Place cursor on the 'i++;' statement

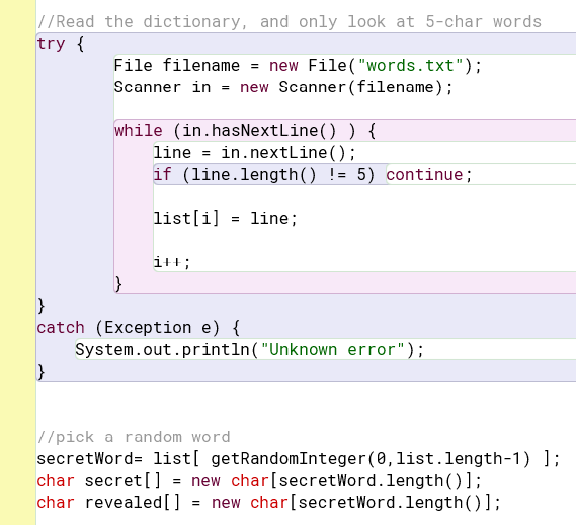coord(172,262)
